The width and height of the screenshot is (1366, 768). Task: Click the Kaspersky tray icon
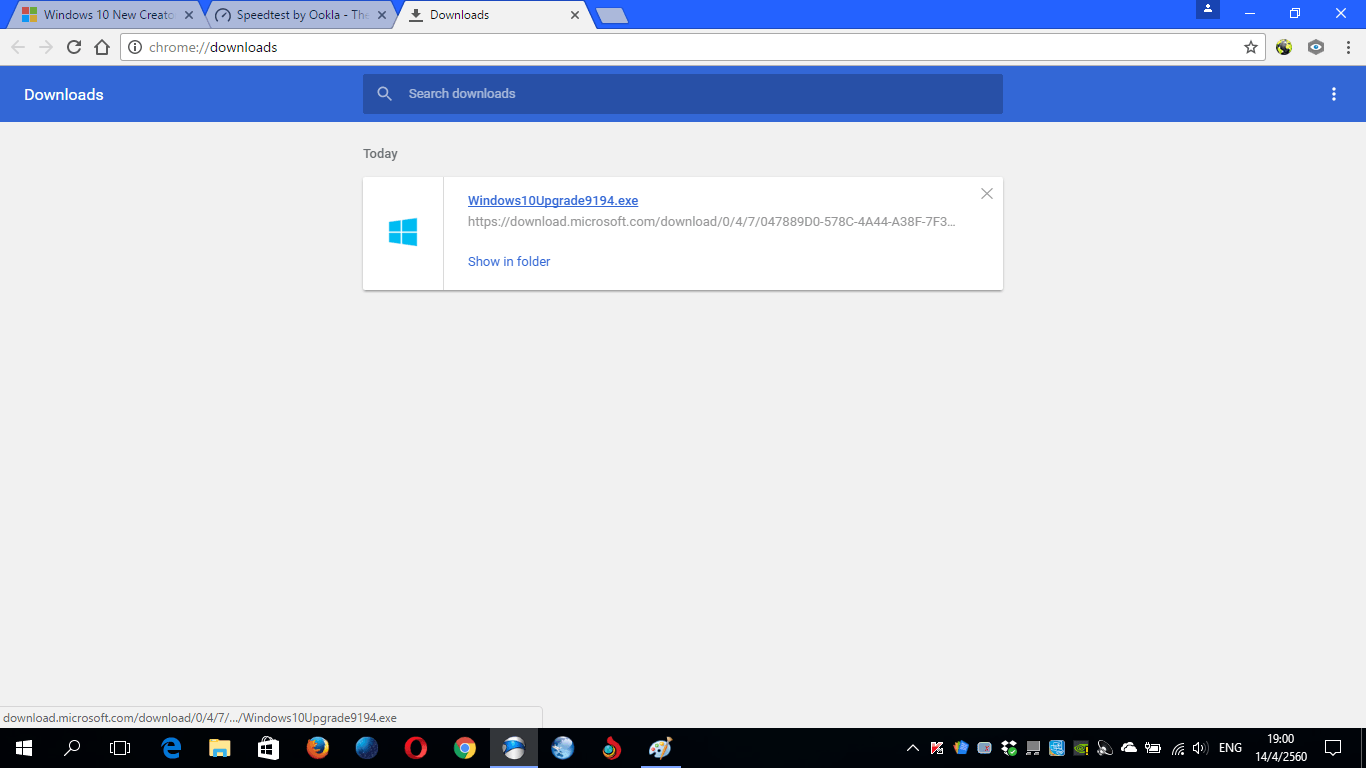coord(937,748)
